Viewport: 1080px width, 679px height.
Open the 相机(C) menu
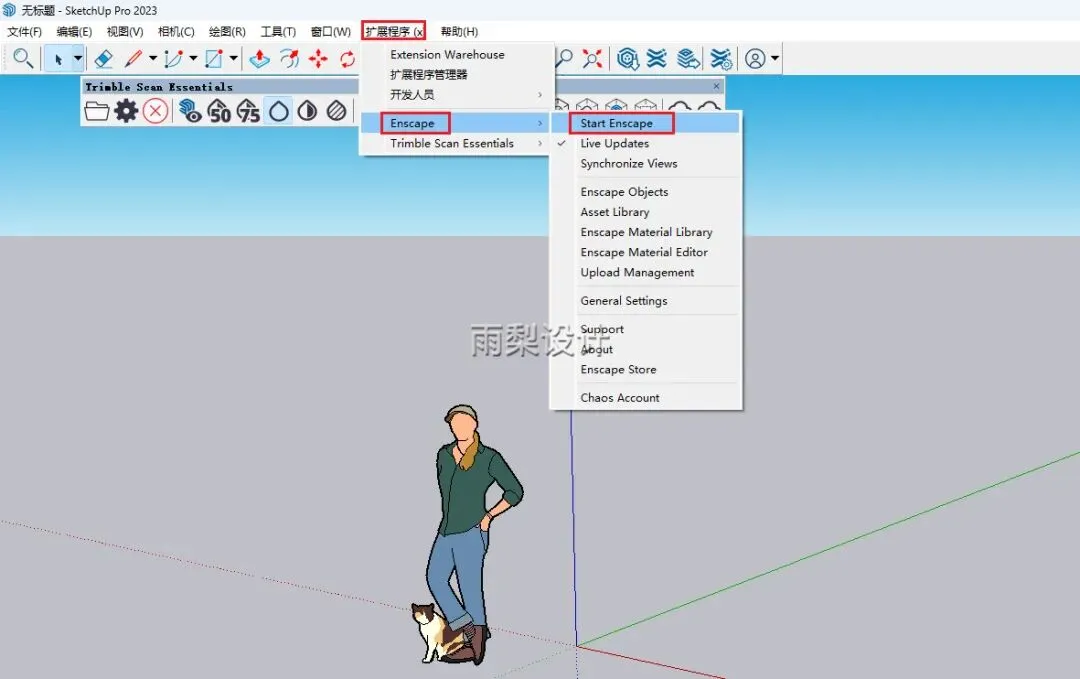click(x=176, y=32)
